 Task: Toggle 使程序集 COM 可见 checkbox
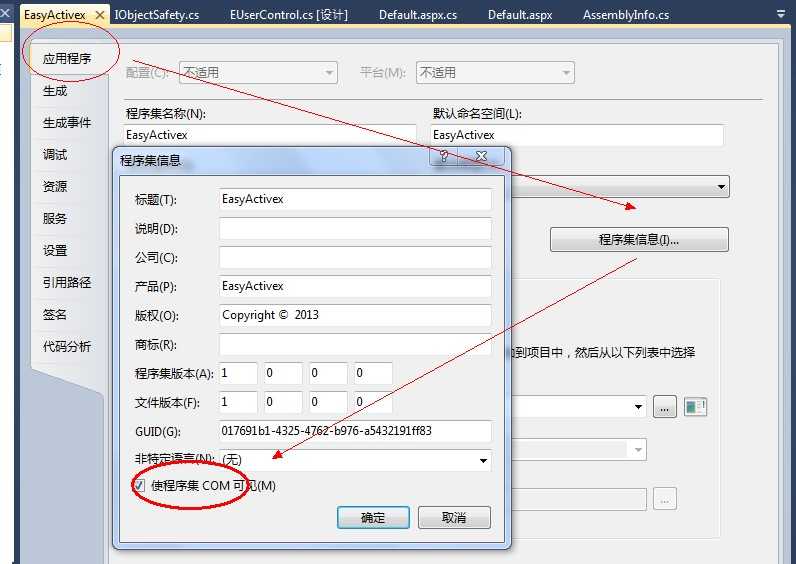coord(139,485)
